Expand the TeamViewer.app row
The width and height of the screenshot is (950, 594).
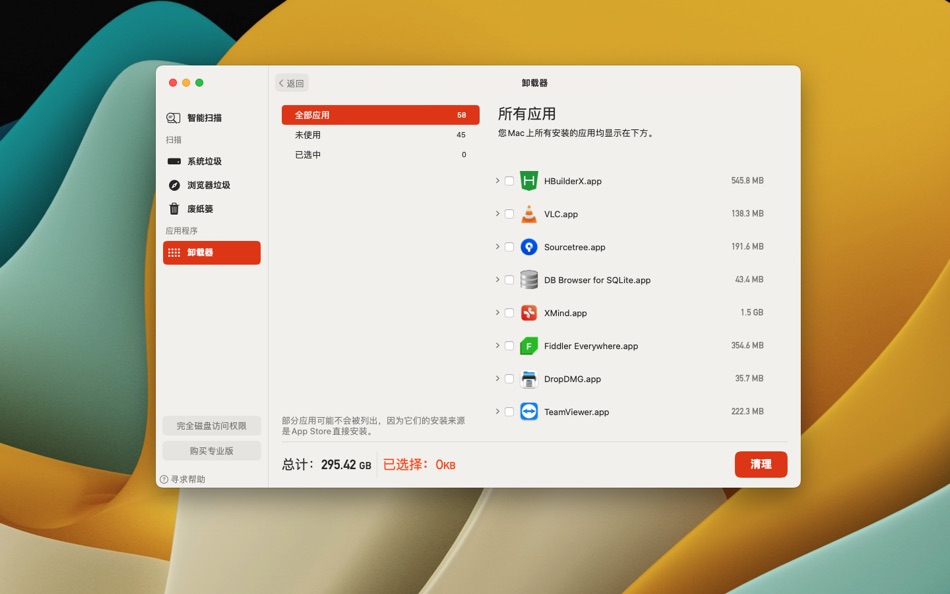[497, 412]
